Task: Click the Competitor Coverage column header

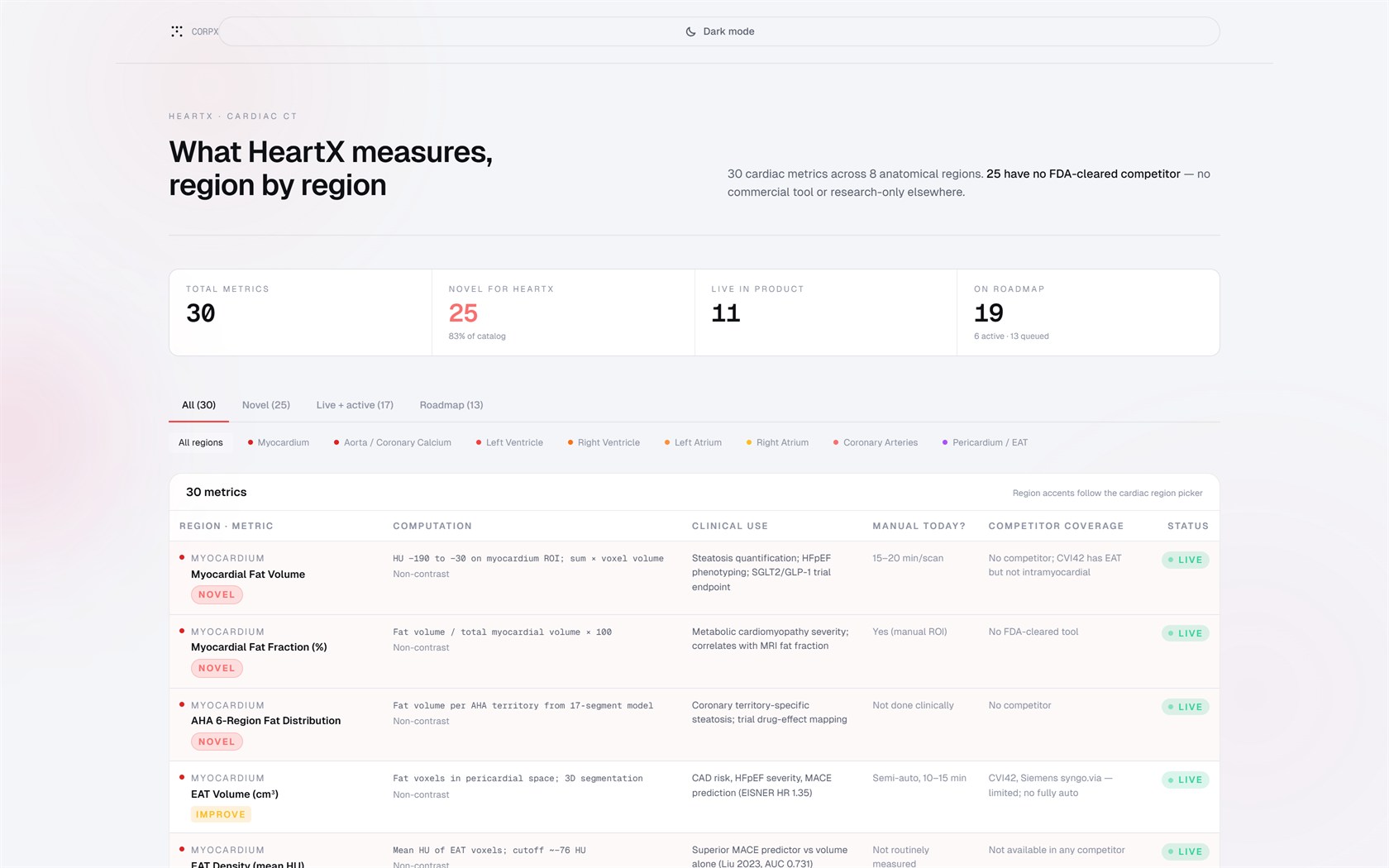Action: [1056, 526]
